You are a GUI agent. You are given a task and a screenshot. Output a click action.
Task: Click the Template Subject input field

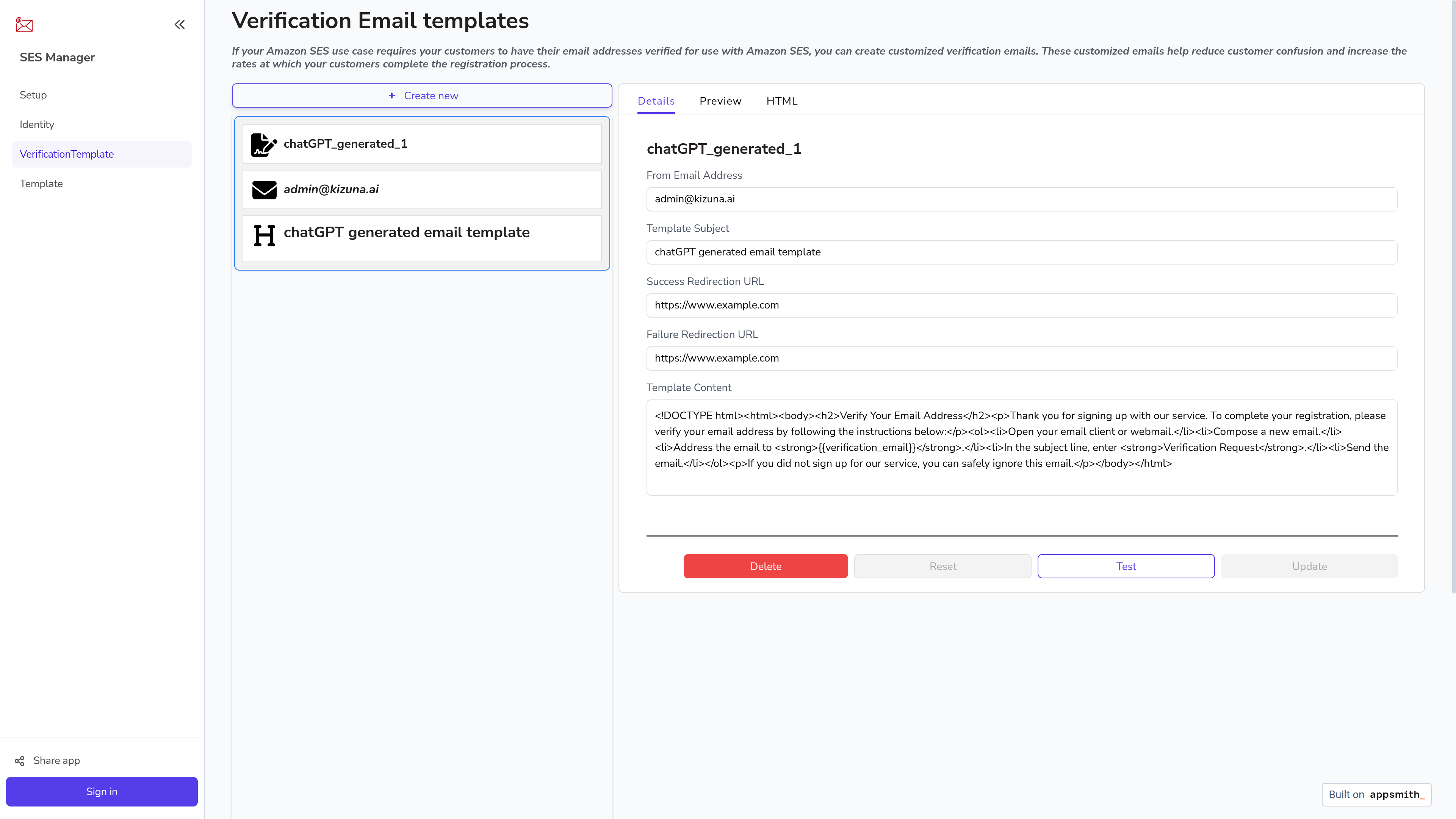pos(1021,252)
